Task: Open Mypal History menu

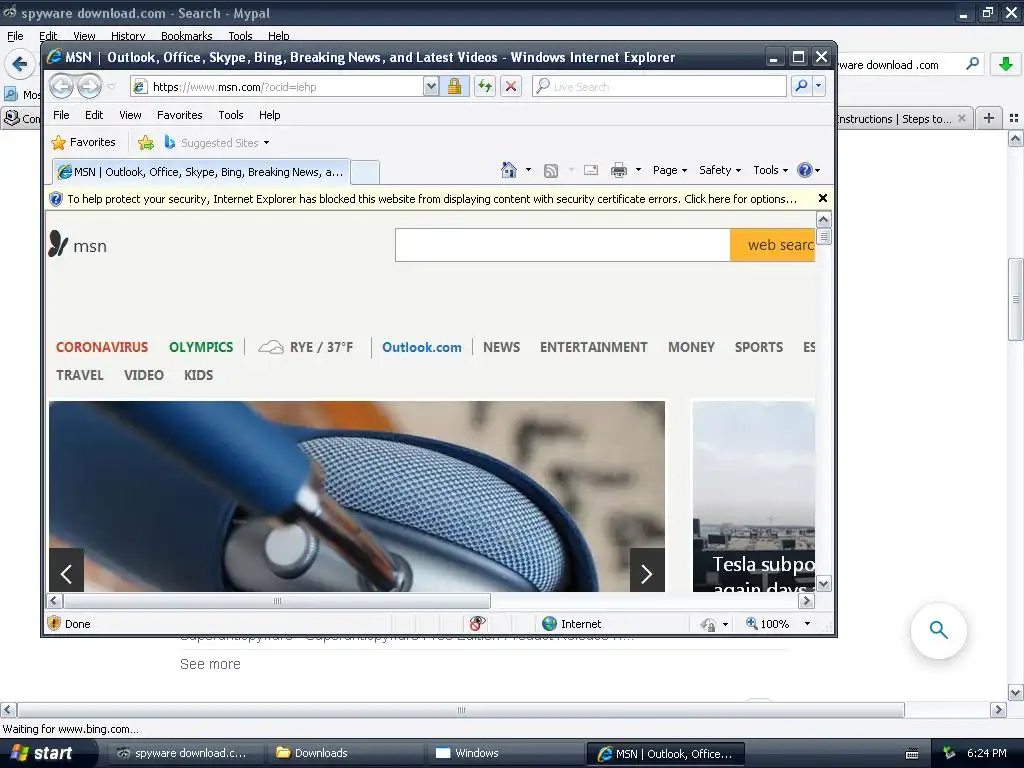Action: (128, 36)
